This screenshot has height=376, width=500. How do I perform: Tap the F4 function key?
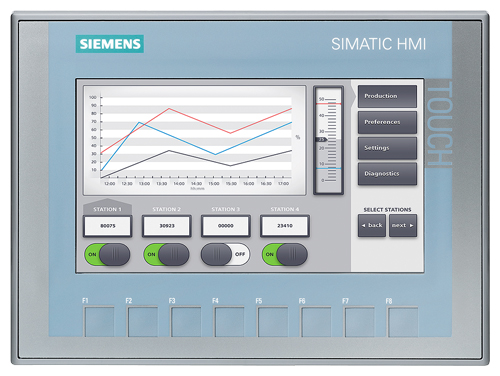pyautogui.click(x=229, y=321)
